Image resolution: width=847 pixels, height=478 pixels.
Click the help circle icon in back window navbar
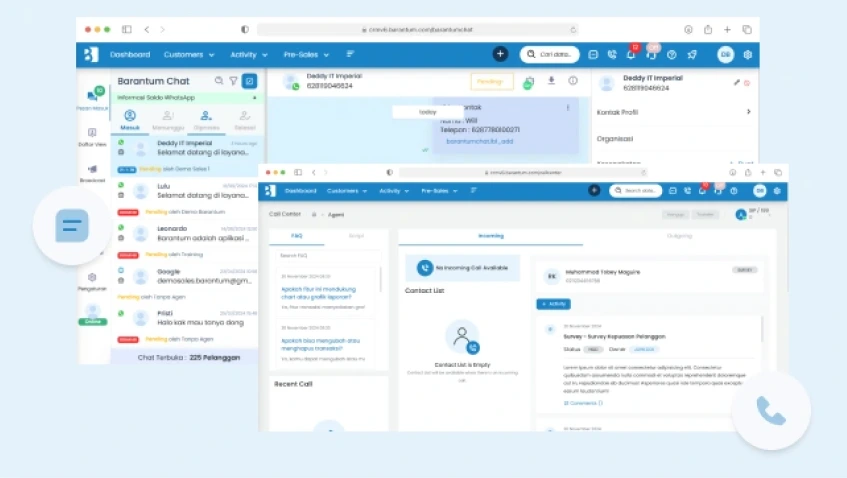(671, 55)
